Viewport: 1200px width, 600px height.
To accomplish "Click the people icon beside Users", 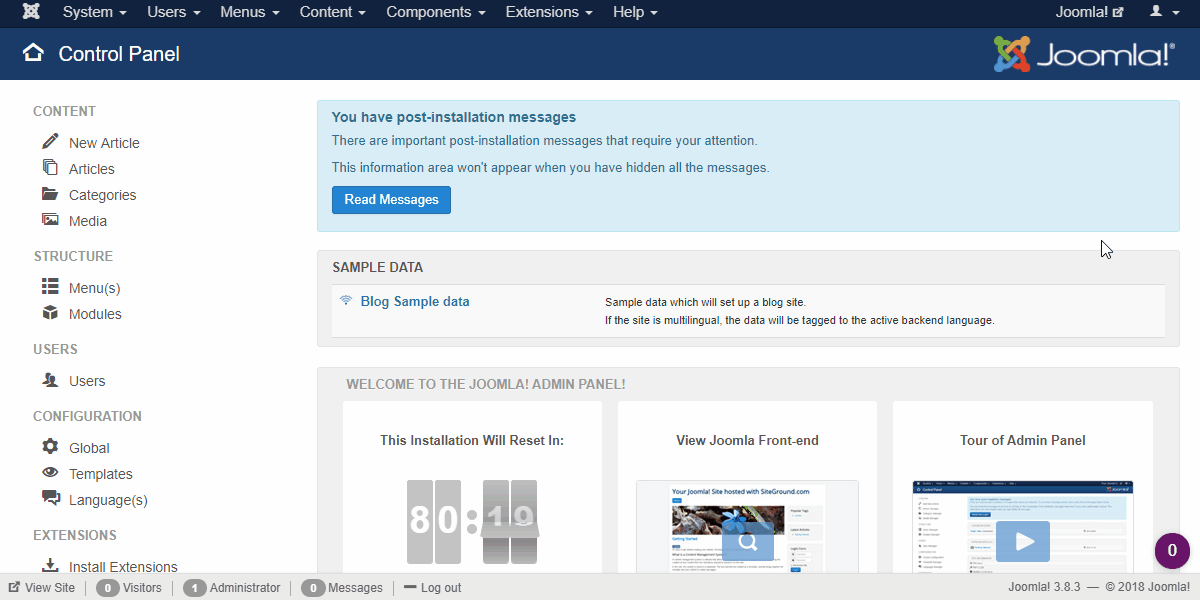I will click(x=50, y=380).
